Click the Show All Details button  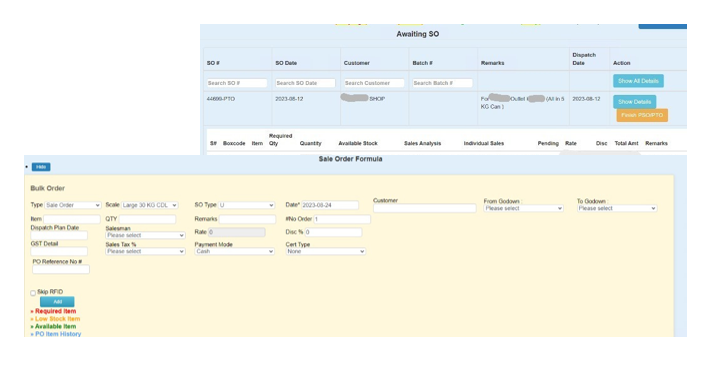click(x=638, y=81)
